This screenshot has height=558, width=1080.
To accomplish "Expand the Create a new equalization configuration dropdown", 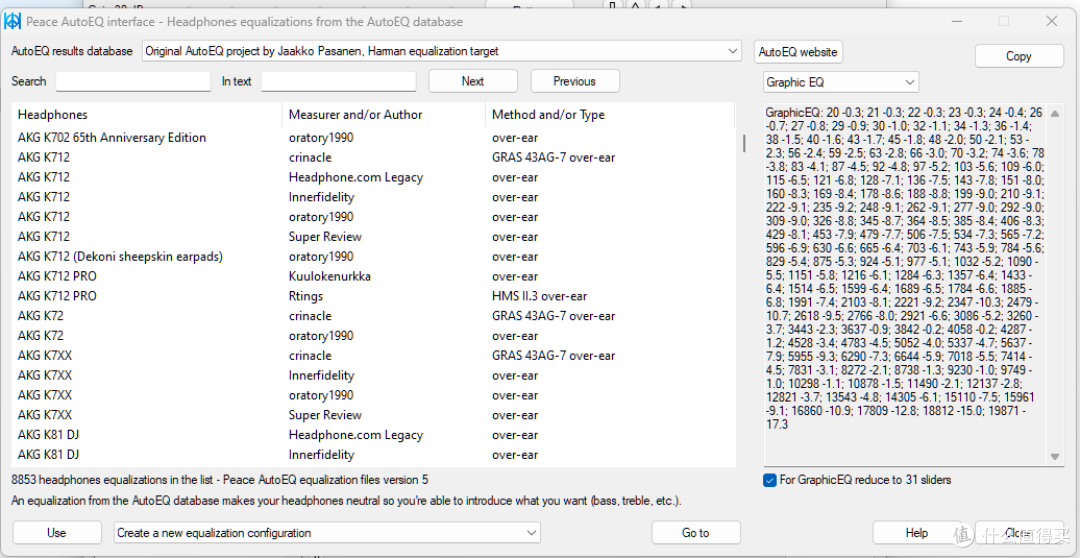I will (326, 533).
